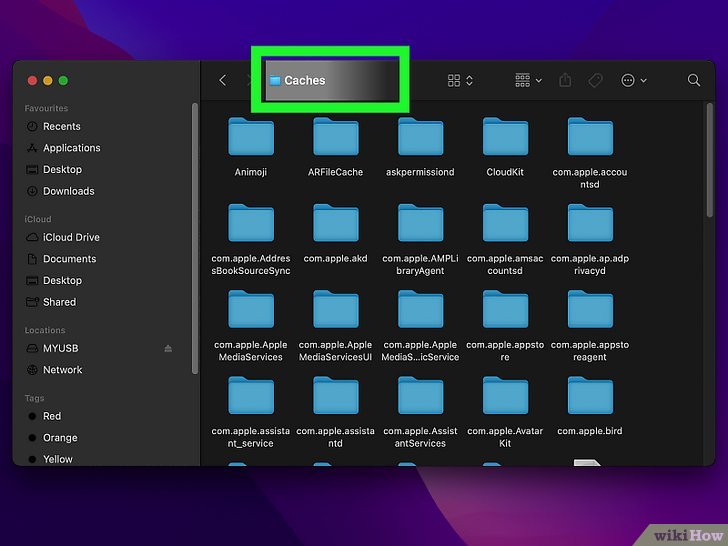Select the com.apple.assistantd folder
The image size is (728, 546).
tap(335, 412)
